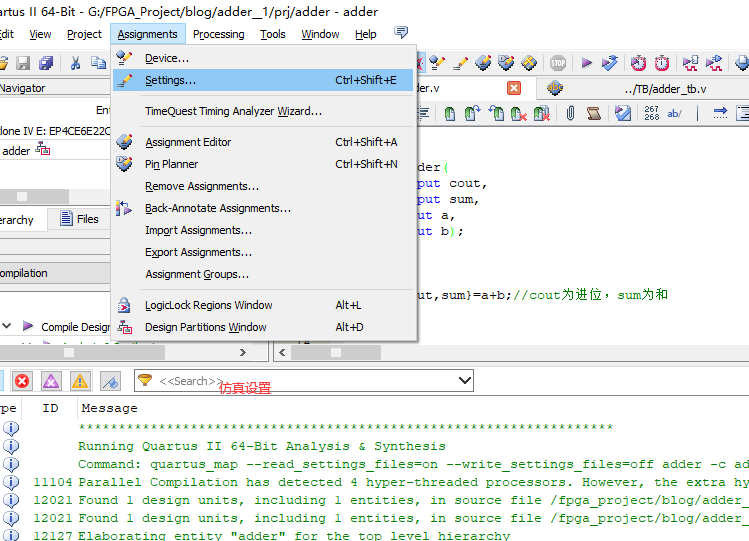Choose Export Assignments... entry
Viewport: 749px width, 541px height.
point(263,252)
